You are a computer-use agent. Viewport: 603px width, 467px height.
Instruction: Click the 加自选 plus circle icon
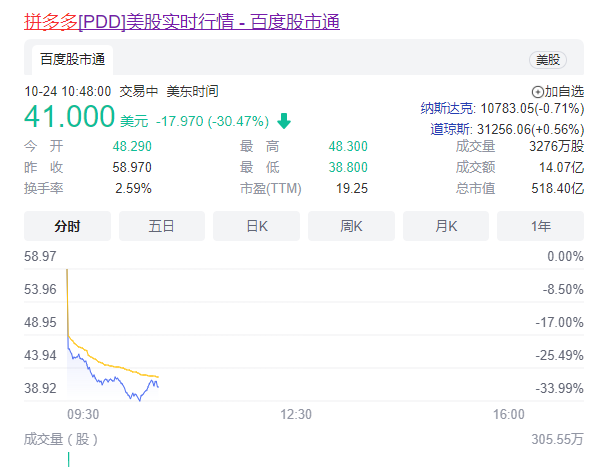[537, 91]
